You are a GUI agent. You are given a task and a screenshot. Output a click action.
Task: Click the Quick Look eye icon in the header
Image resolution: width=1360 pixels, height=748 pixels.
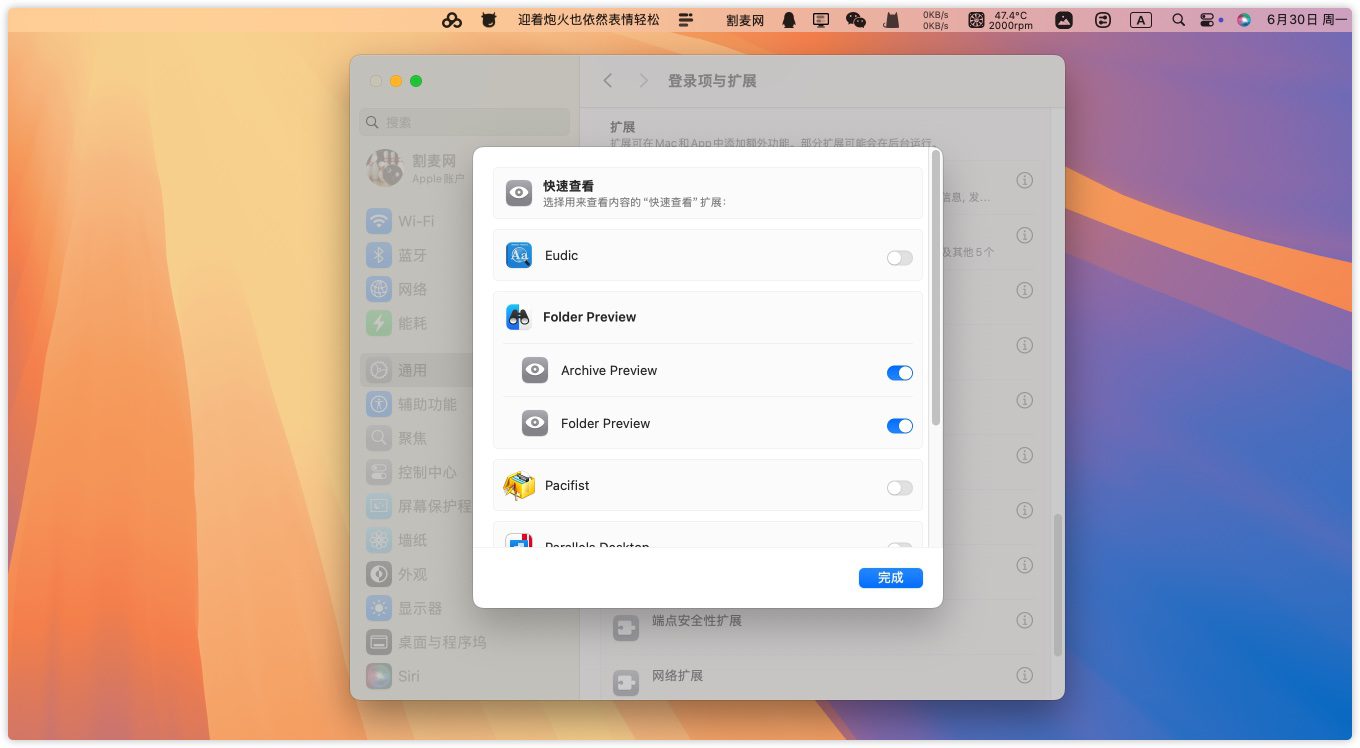coord(519,193)
